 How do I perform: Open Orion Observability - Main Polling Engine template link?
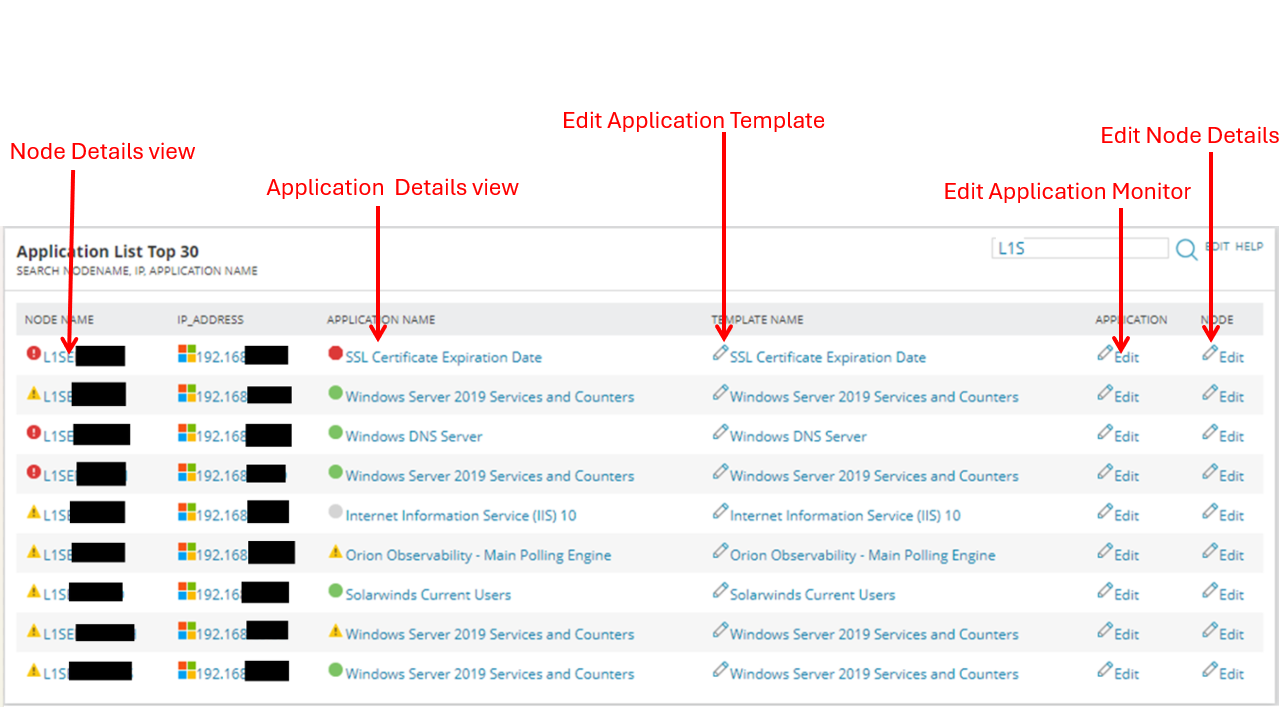click(x=863, y=555)
